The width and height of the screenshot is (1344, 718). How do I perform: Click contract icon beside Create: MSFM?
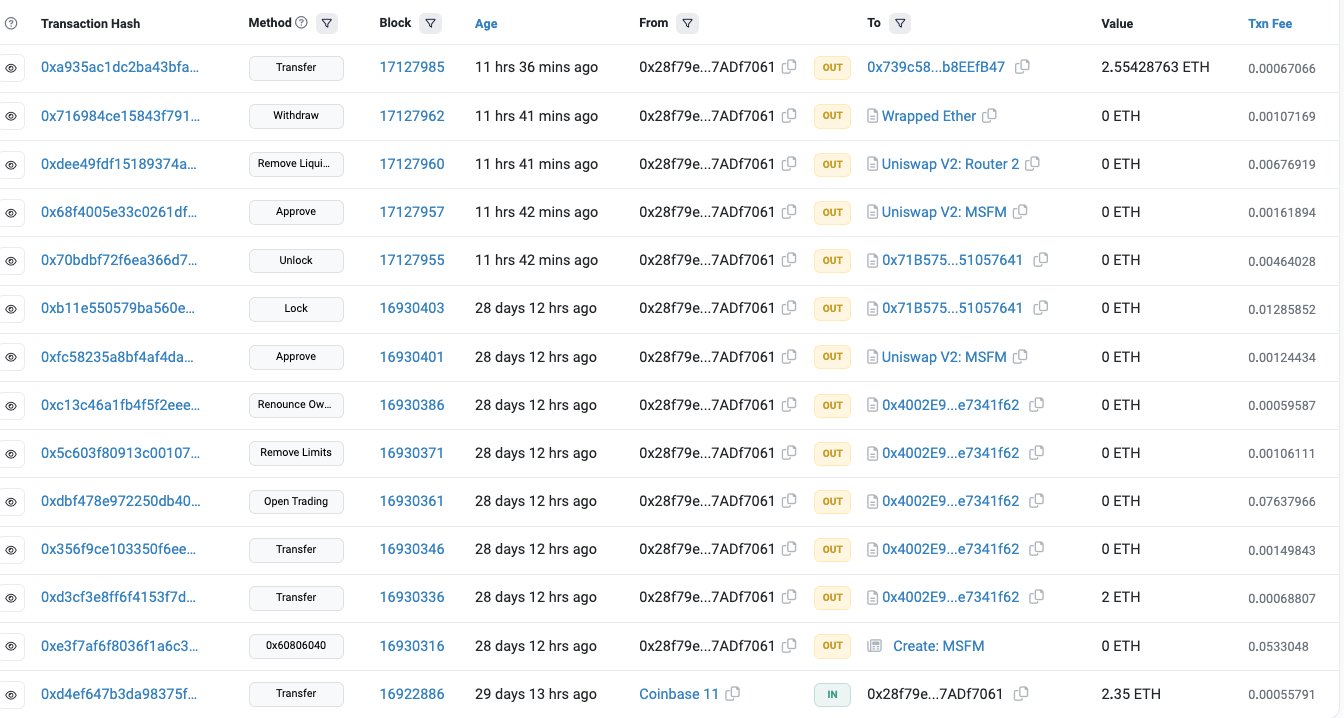click(x=874, y=646)
